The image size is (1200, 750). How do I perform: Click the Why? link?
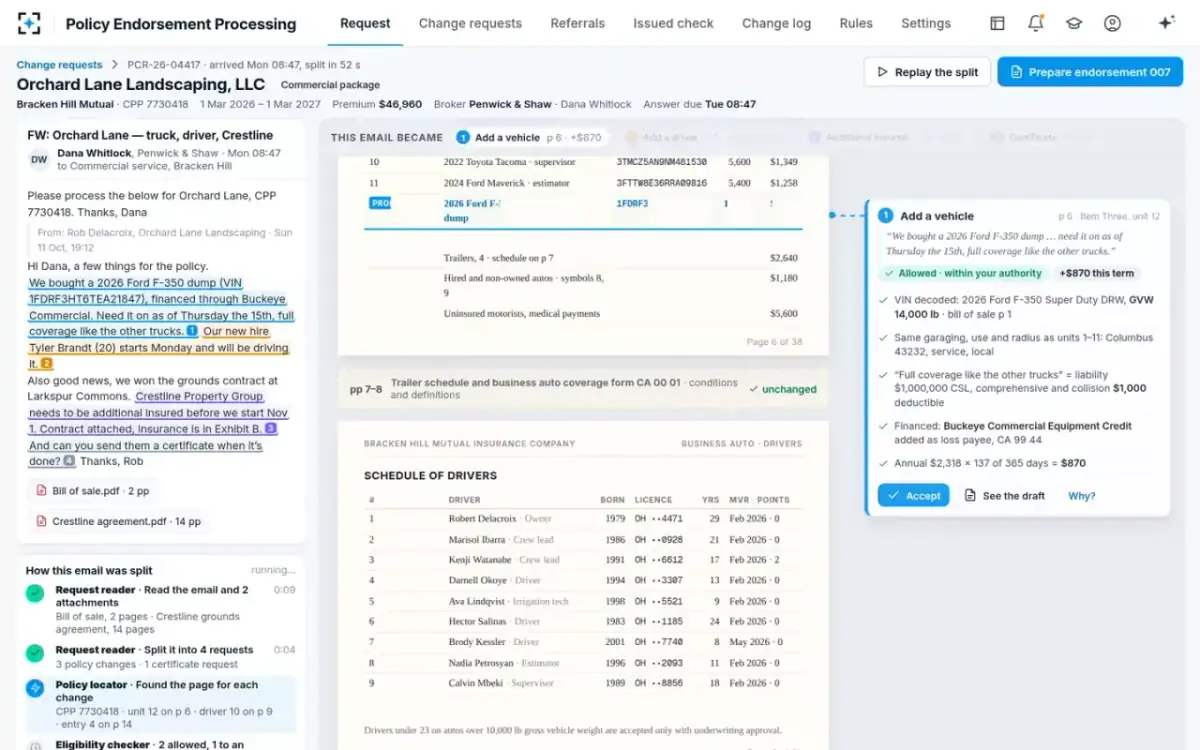[1081, 495]
